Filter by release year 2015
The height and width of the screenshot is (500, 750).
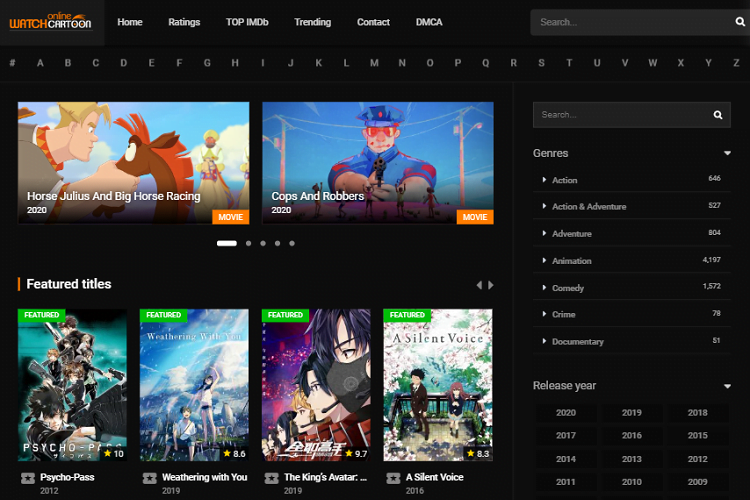point(698,435)
